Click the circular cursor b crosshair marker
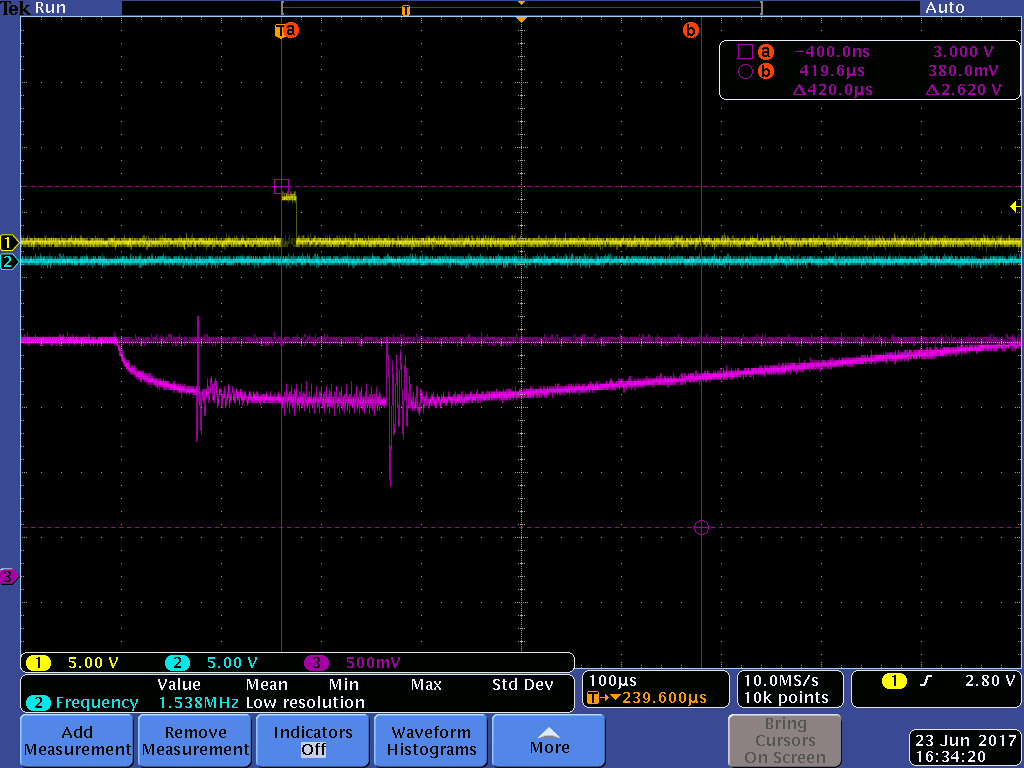 tap(701, 527)
